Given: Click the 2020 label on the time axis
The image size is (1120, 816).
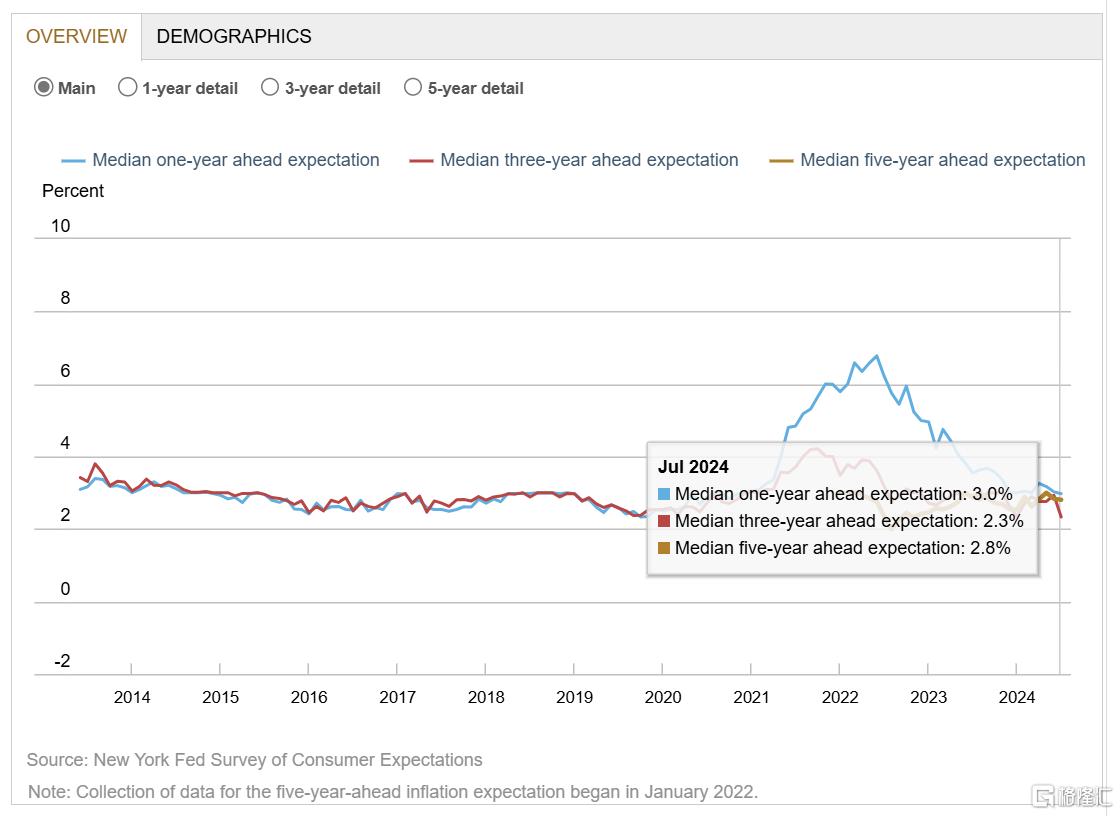Looking at the screenshot, I should tap(663, 697).
